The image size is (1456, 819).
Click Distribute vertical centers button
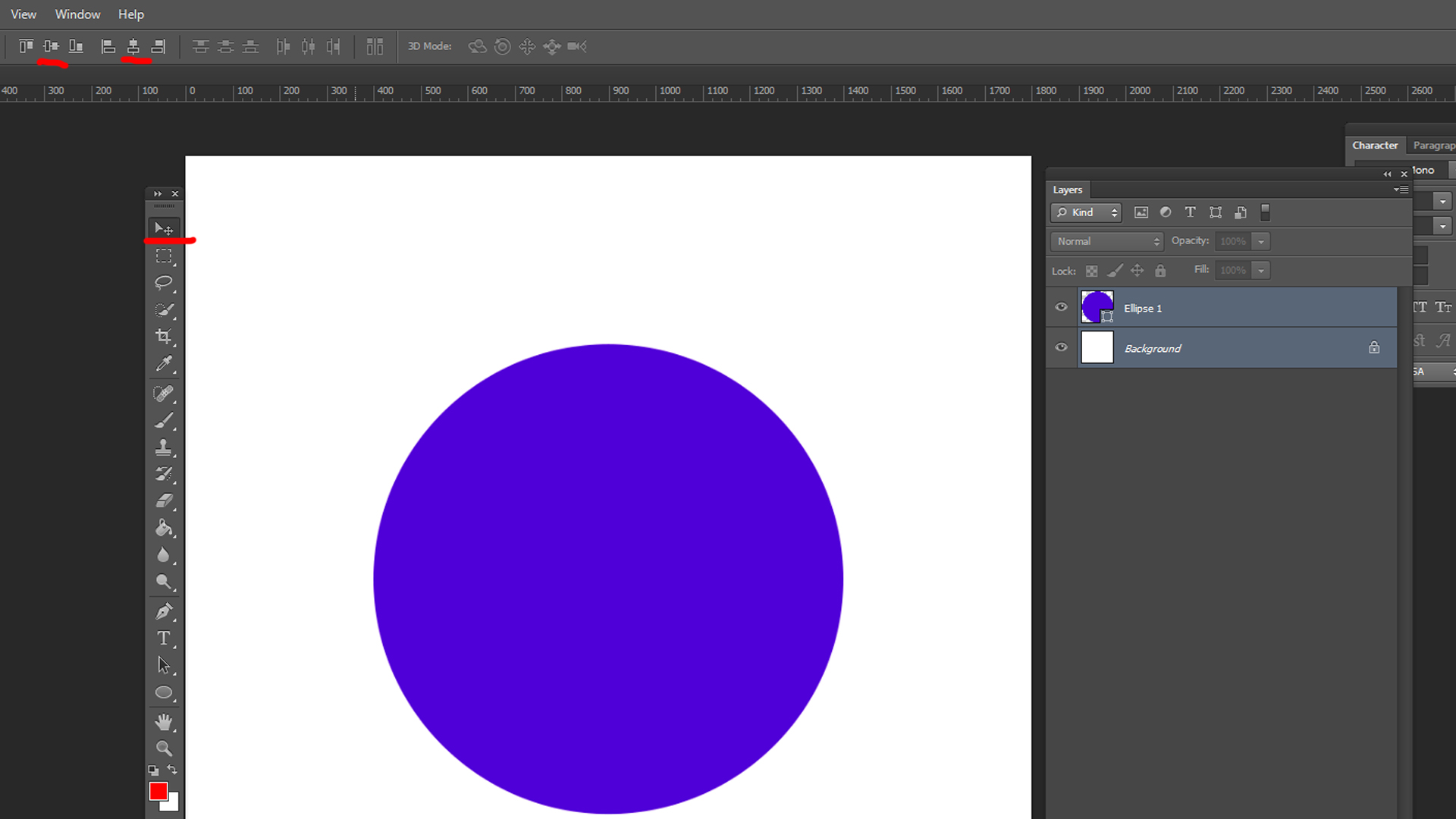(225, 46)
